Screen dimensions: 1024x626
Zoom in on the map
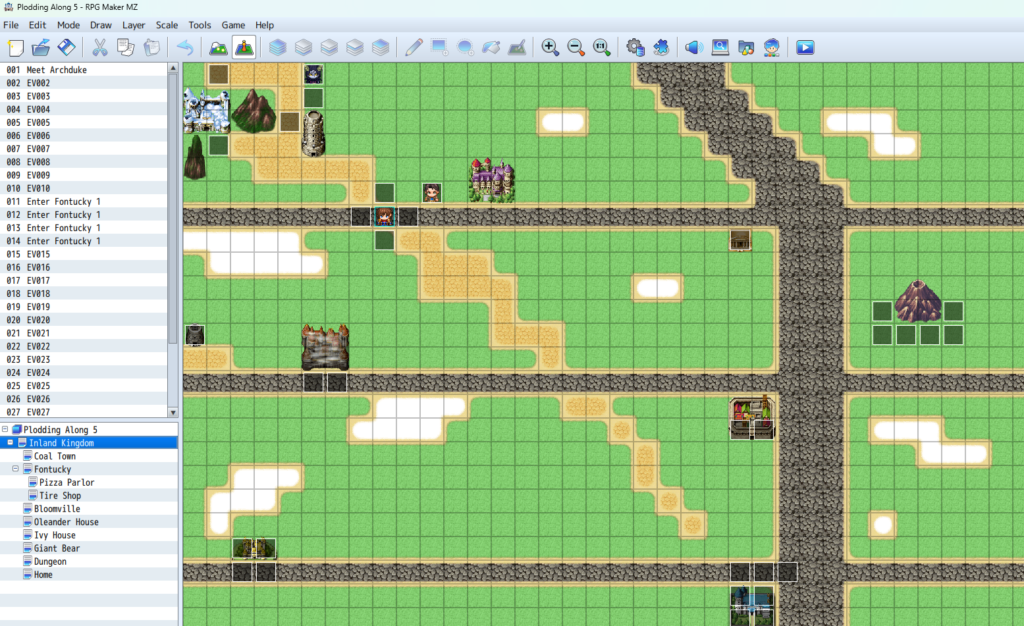click(x=550, y=48)
